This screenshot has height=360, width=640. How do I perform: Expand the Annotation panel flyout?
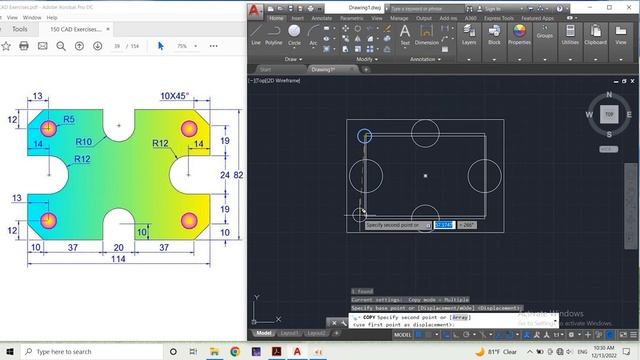tap(425, 59)
